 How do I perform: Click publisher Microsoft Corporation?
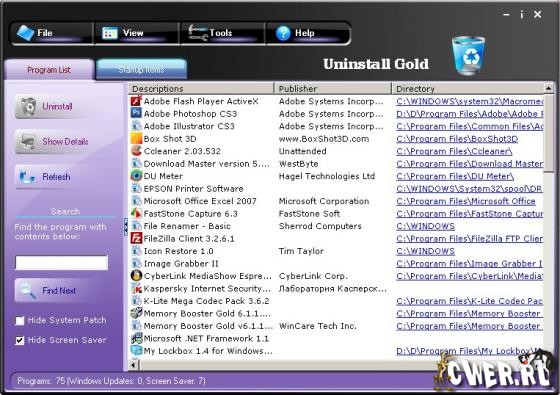click(x=324, y=201)
